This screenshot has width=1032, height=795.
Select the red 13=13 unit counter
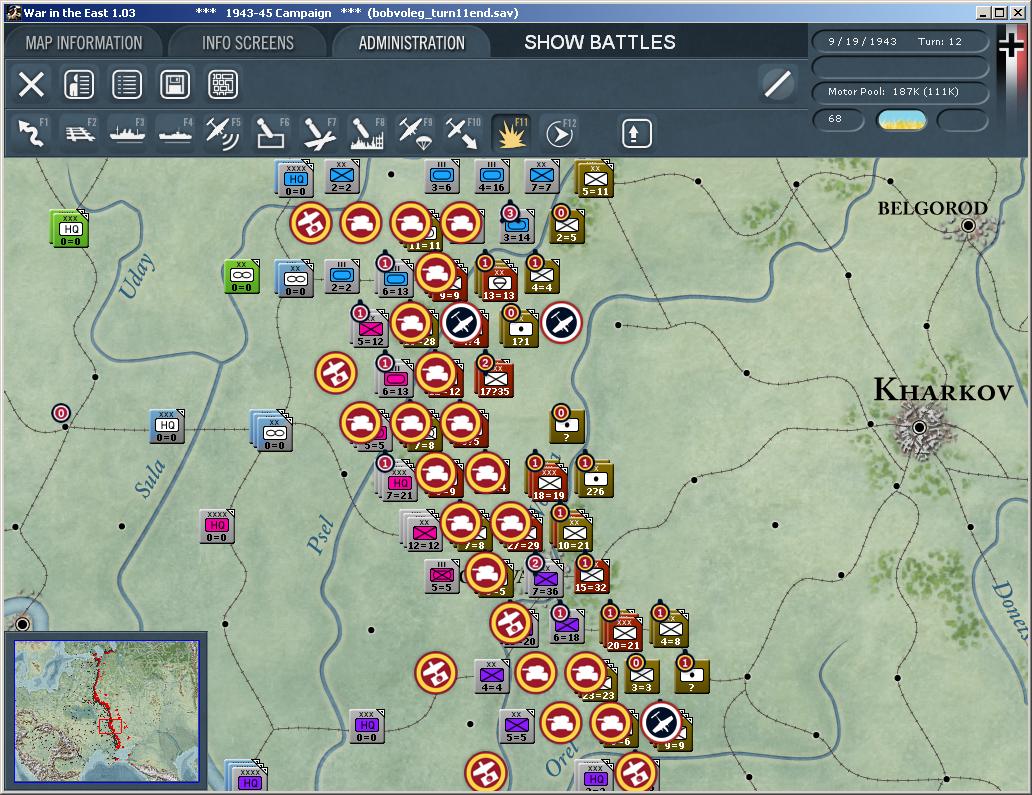498,283
